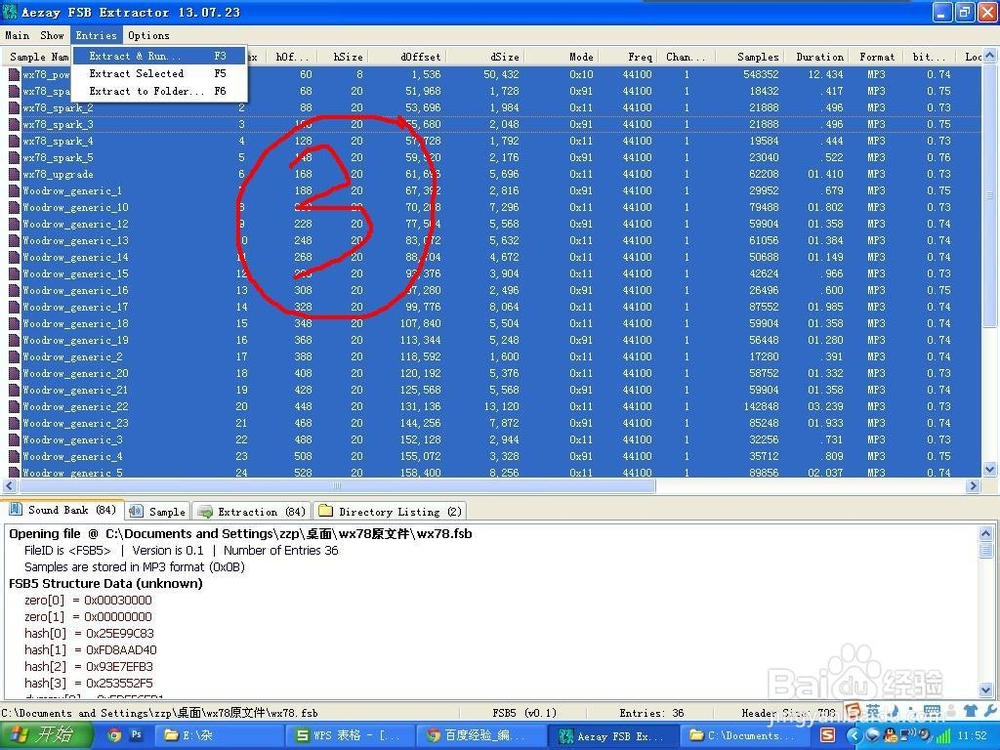Viewport: 1000px width, 750px height.
Task: Choose Extract Selected menu entry
Action: tap(159, 73)
